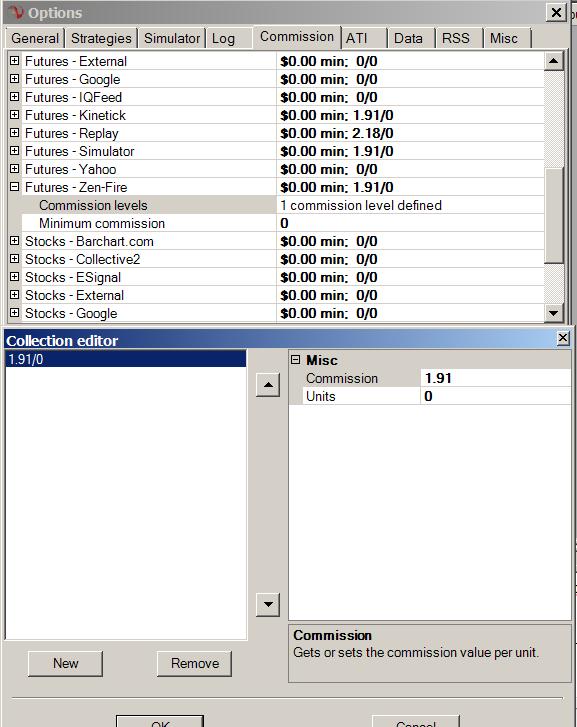Select the Futures - Zen-Fire row label
This screenshot has width=577, height=727.
pos(76,187)
